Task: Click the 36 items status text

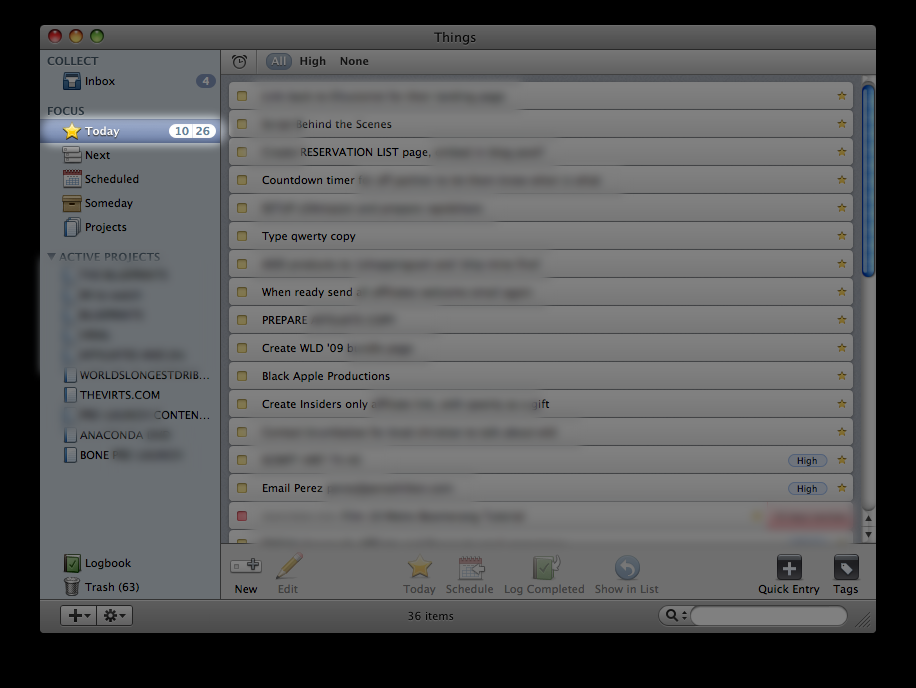Action: point(431,616)
